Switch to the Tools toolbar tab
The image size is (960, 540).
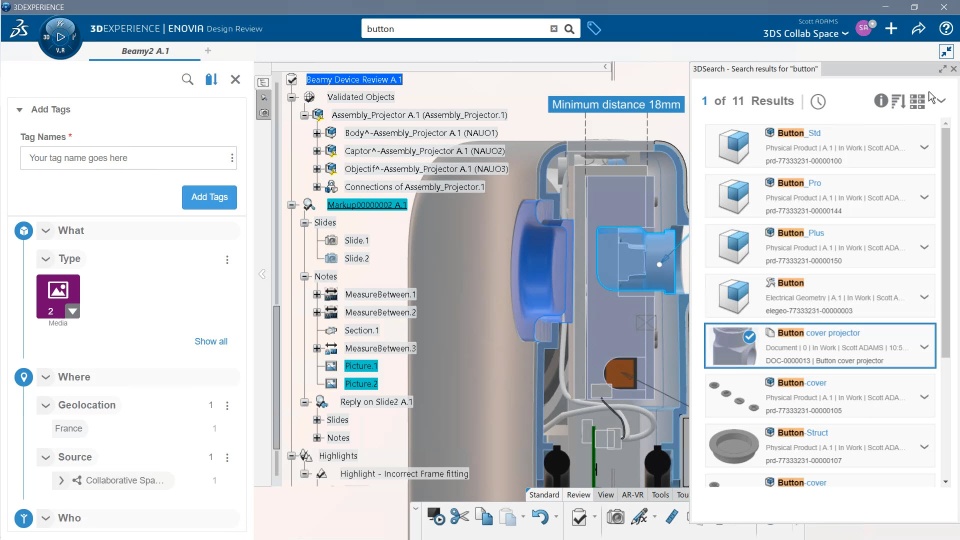[660, 495]
